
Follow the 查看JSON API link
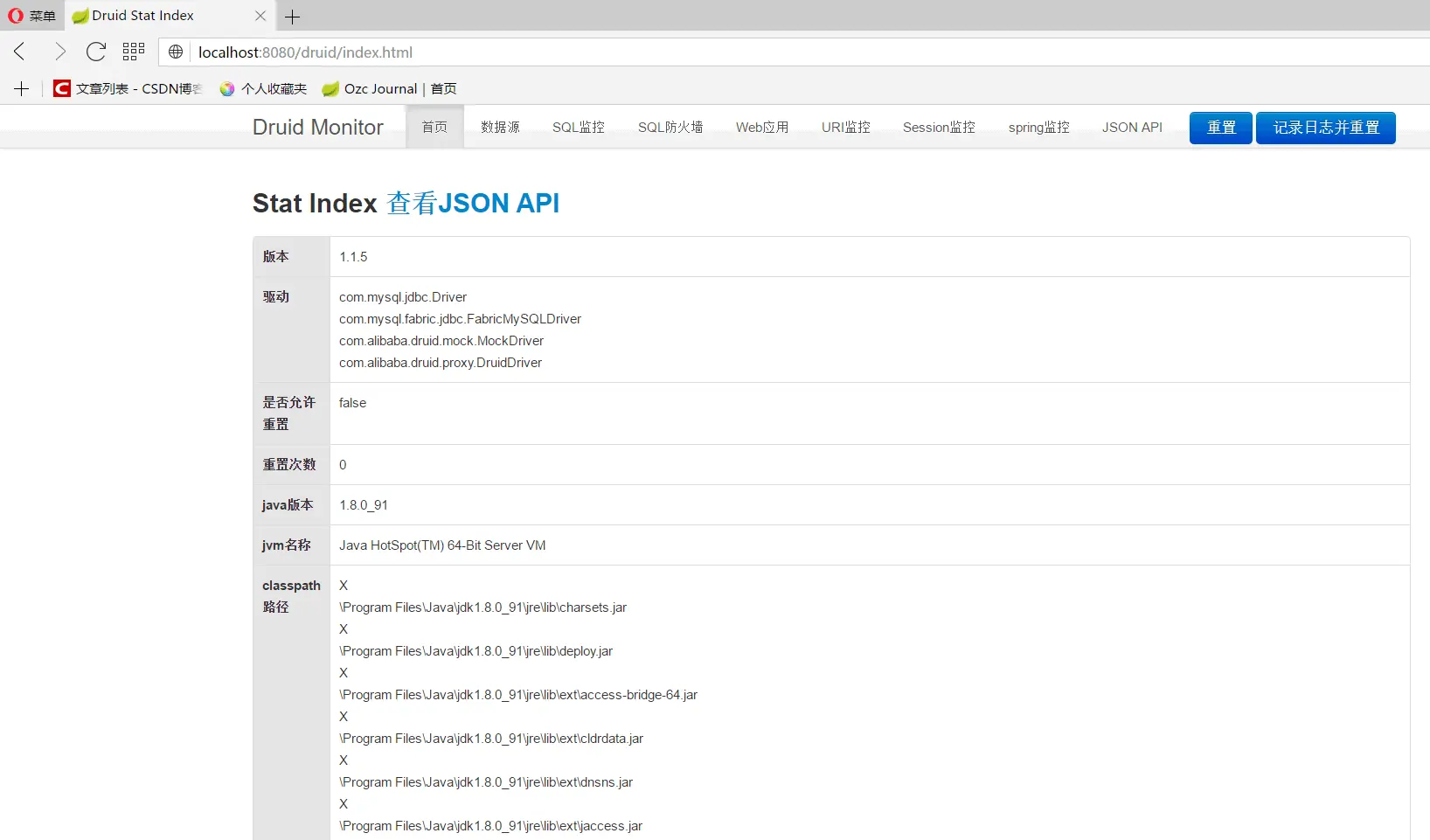[473, 203]
